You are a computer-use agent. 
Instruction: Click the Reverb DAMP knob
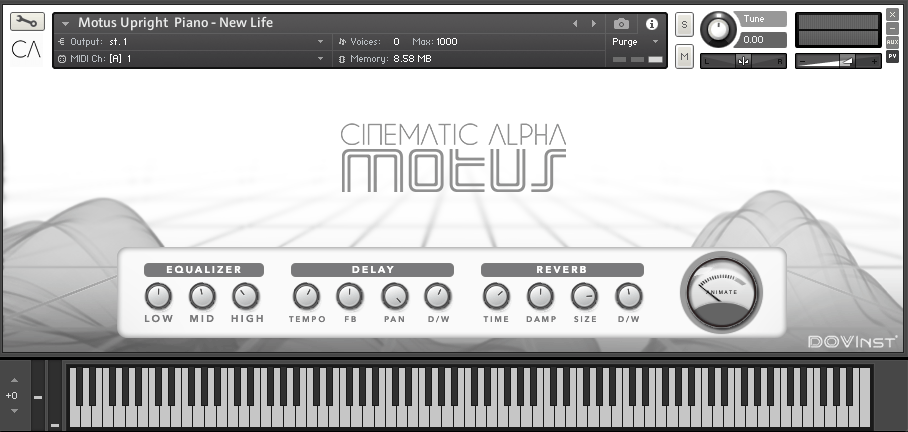[540, 296]
